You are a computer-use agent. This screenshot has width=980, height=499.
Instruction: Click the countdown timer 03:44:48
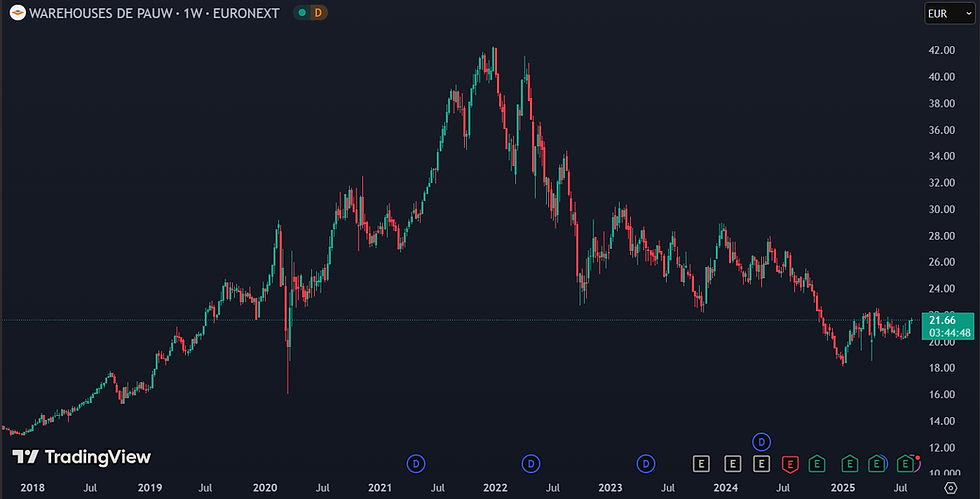949,333
